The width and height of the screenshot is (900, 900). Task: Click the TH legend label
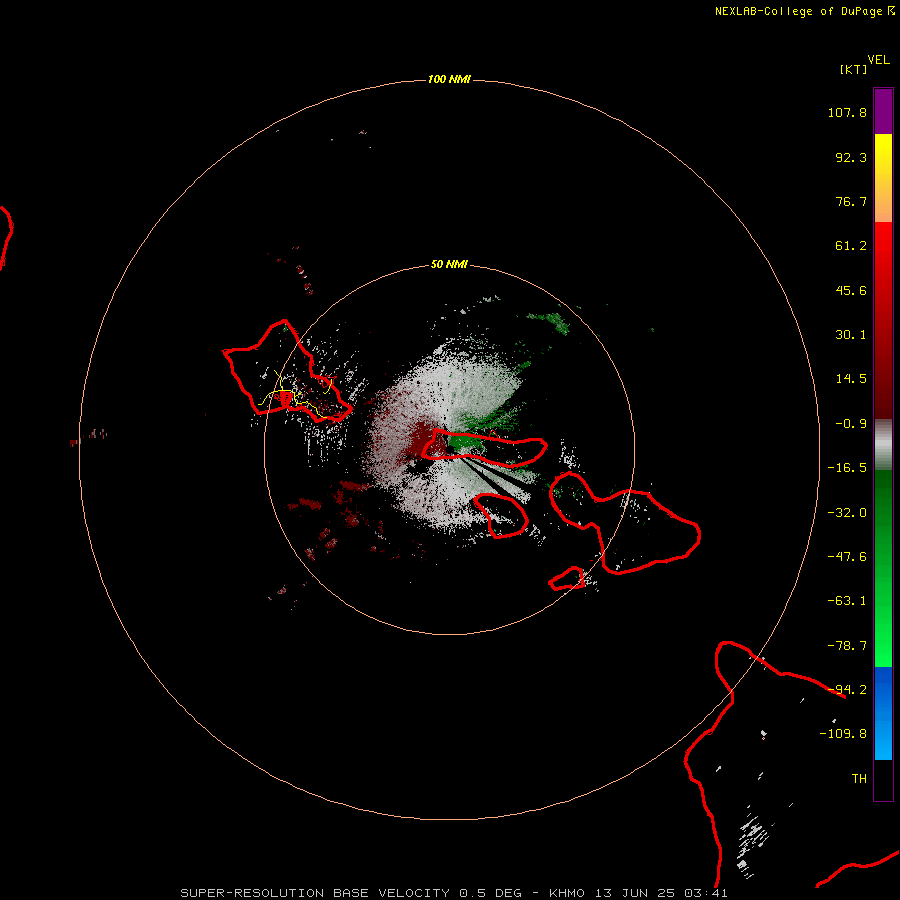pyautogui.click(x=859, y=779)
